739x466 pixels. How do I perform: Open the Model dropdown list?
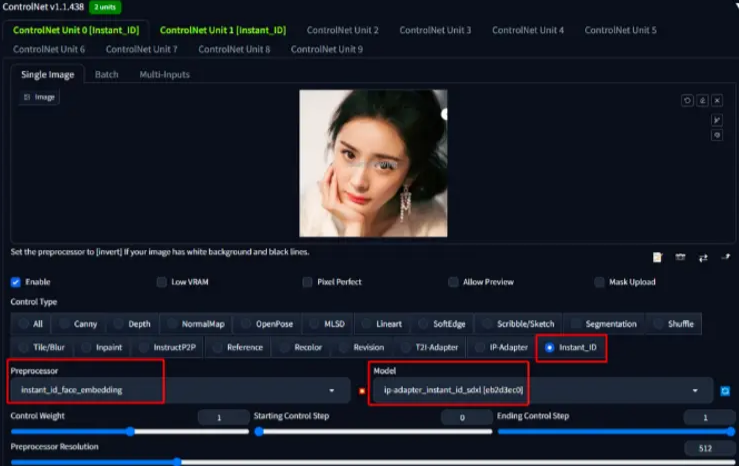[542, 390]
